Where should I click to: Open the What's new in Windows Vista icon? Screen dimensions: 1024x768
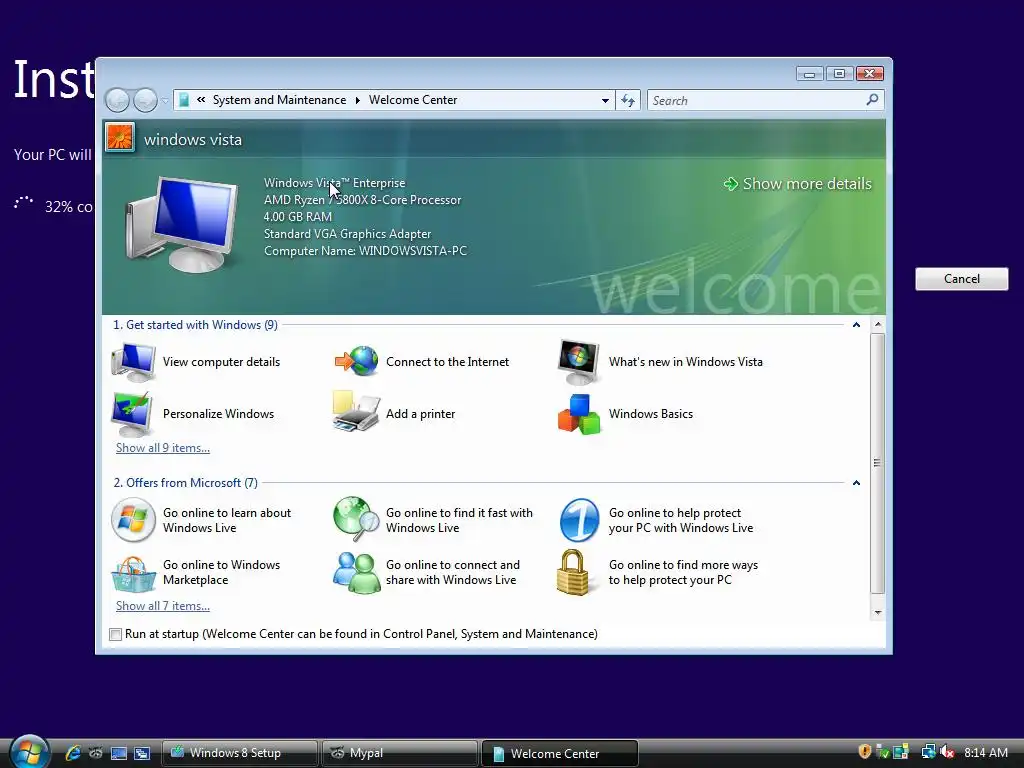click(x=579, y=362)
